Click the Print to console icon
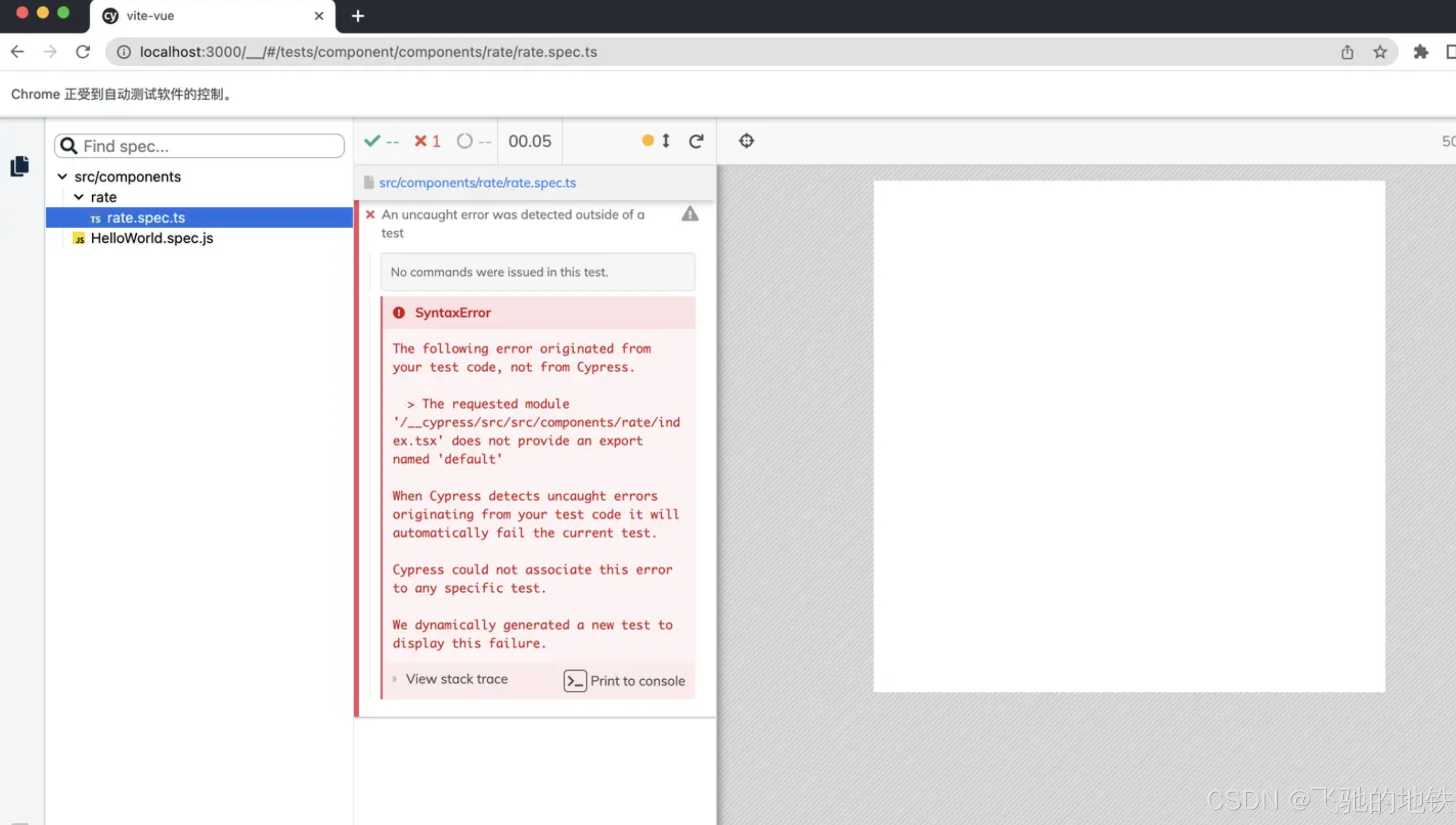 pos(574,680)
